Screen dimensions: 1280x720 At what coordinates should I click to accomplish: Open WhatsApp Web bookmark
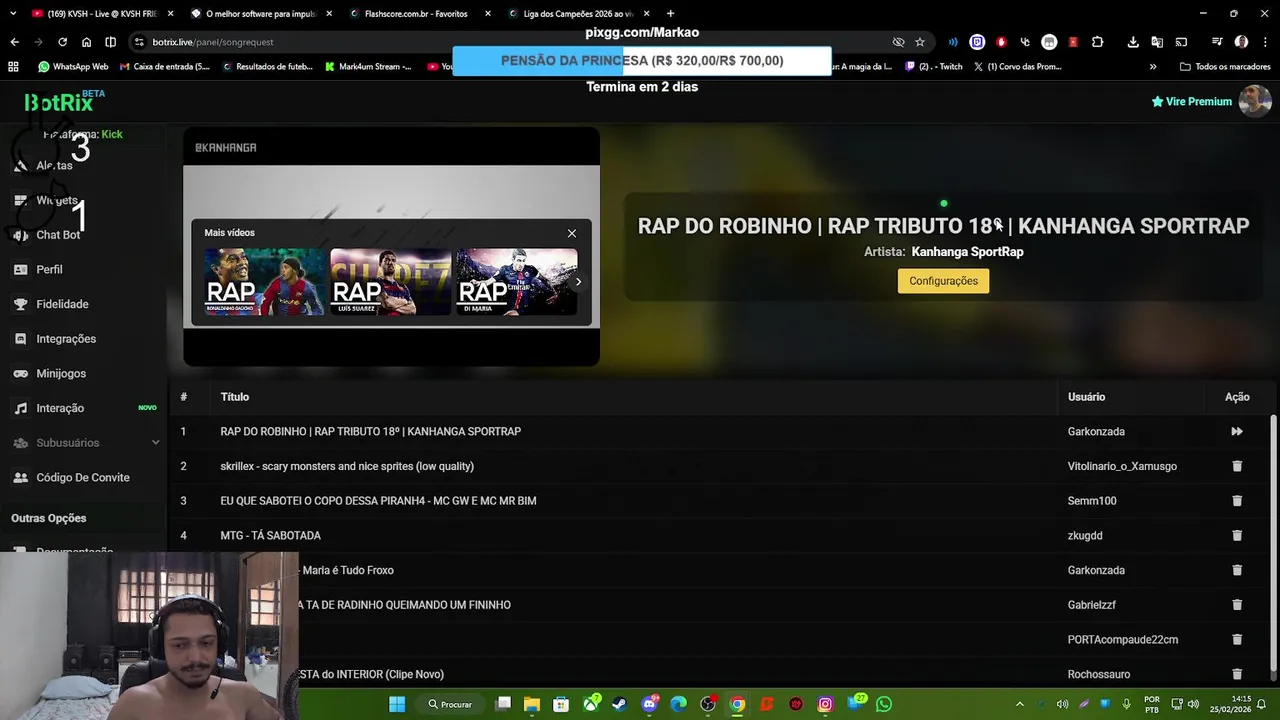click(x=73, y=67)
